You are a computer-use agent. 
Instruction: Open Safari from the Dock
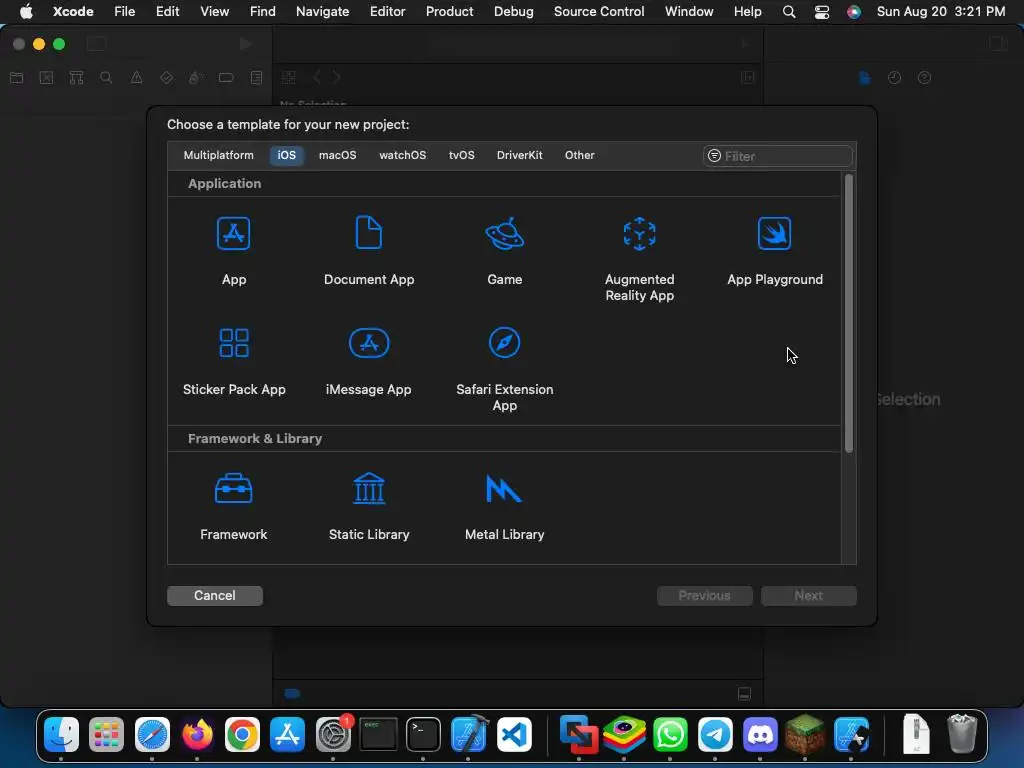152,735
